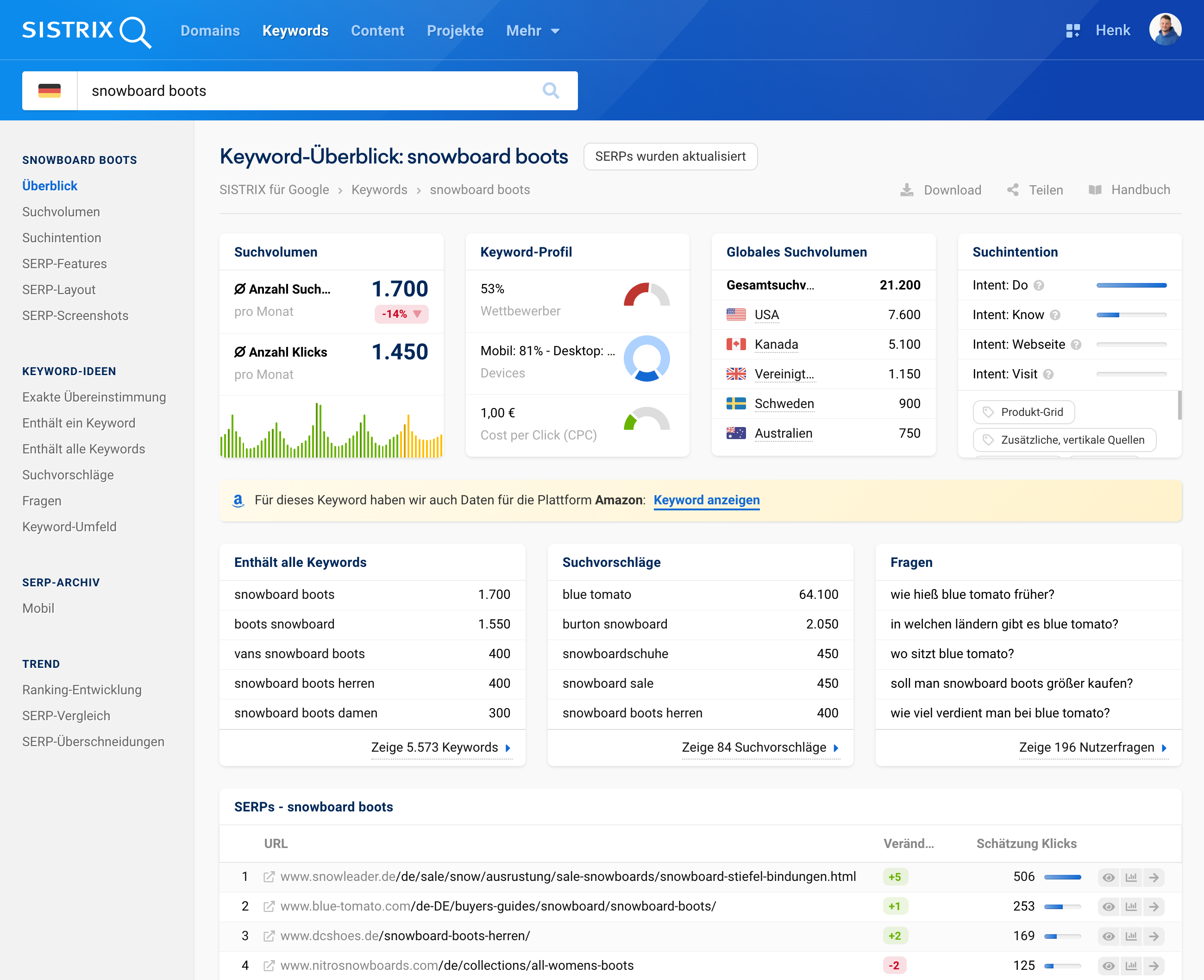Select Suchintention in the left sidebar

coord(62,238)
